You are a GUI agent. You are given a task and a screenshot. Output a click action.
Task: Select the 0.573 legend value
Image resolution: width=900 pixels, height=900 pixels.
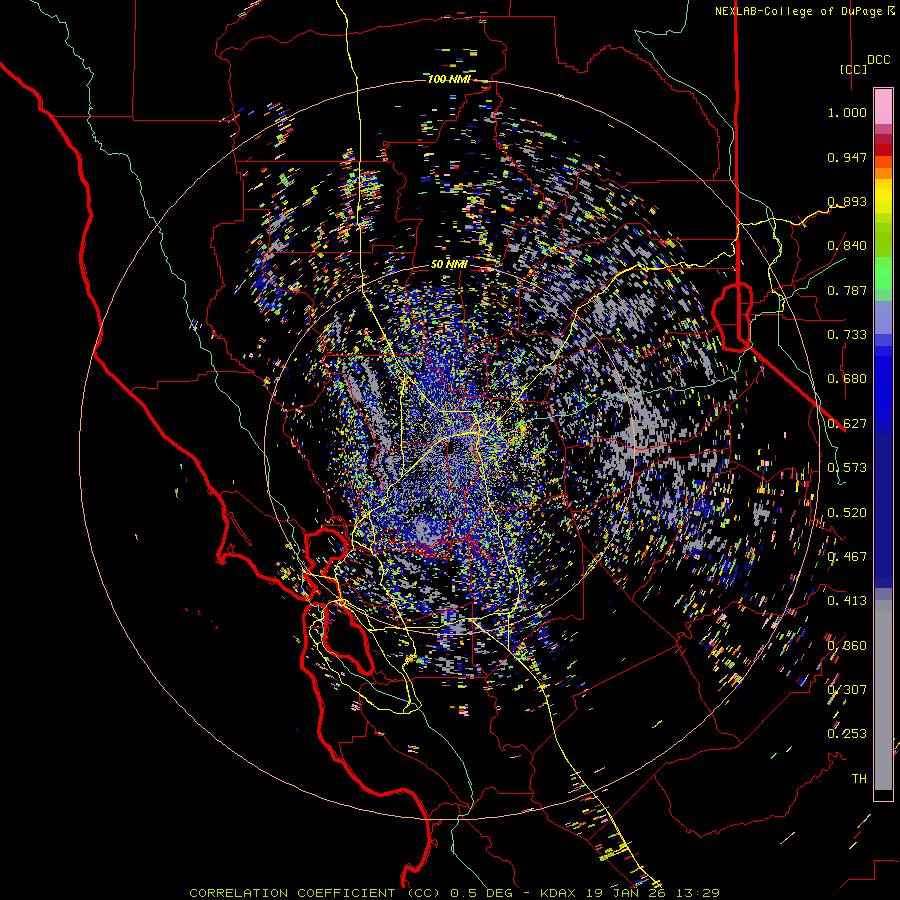point(847,468)
